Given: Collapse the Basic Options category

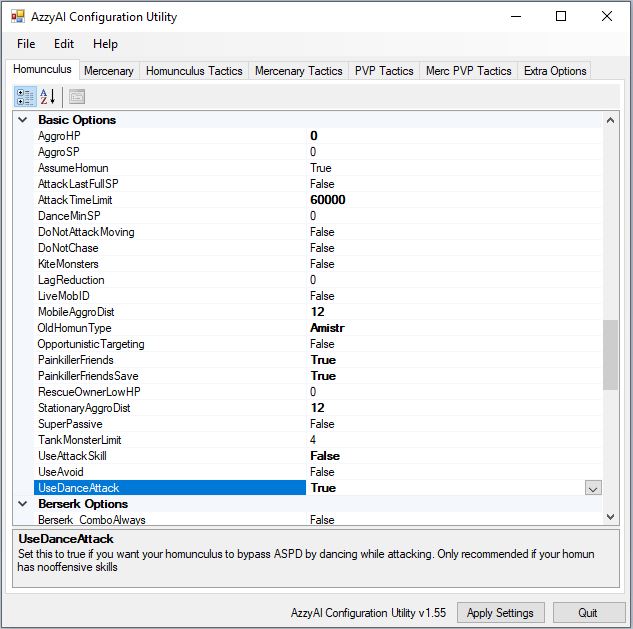Looking at the screenshot, I should click(23, 120).
